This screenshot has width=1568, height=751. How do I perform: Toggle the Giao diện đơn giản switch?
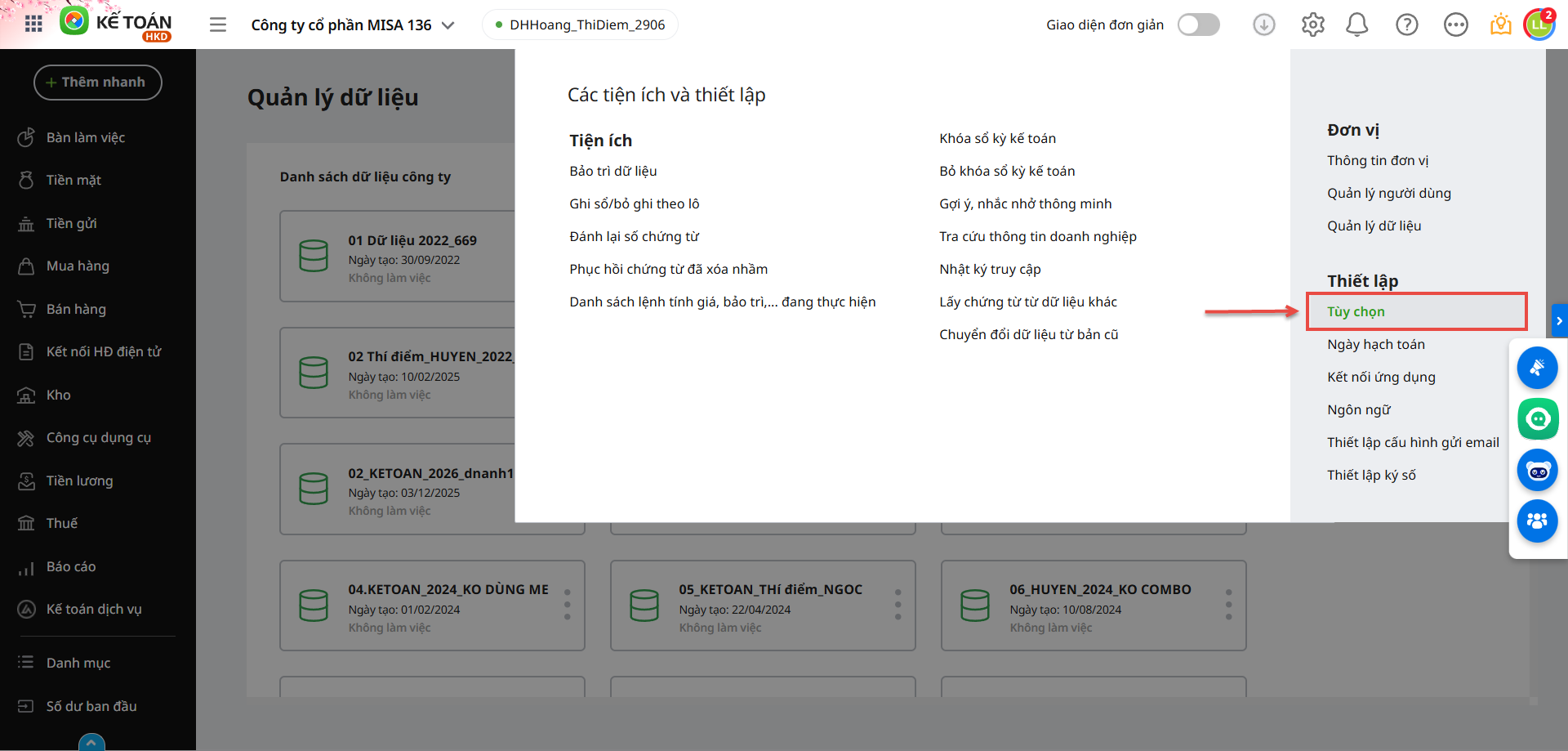pos(1198,25)
